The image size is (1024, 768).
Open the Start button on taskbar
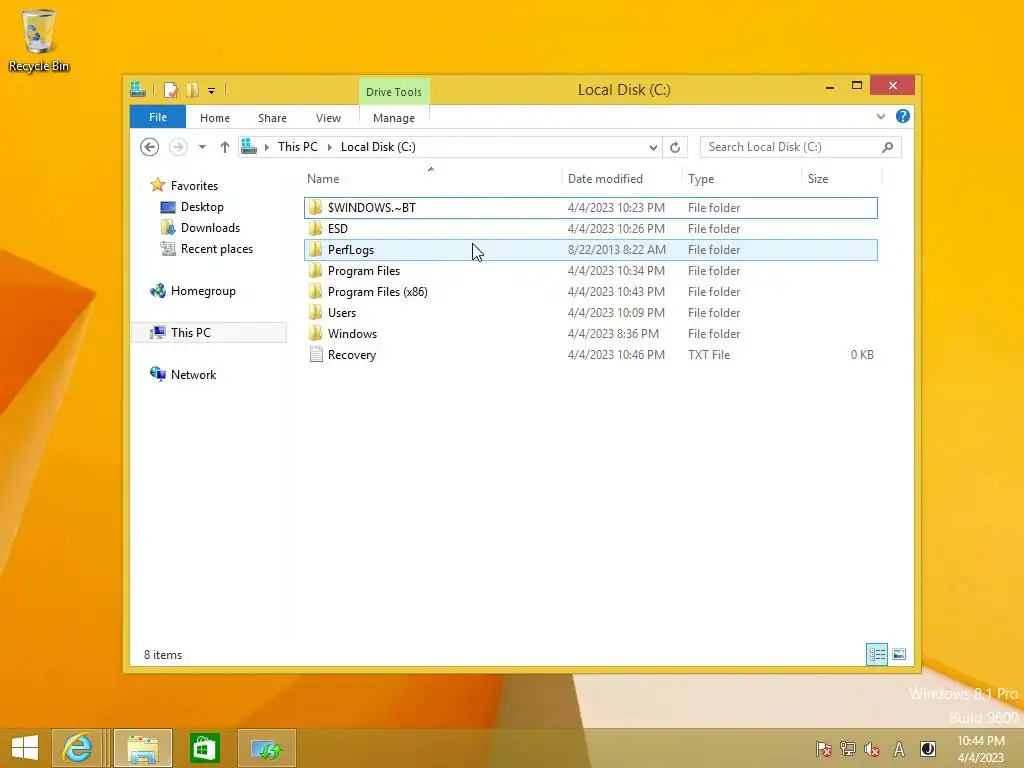[25, 748]
